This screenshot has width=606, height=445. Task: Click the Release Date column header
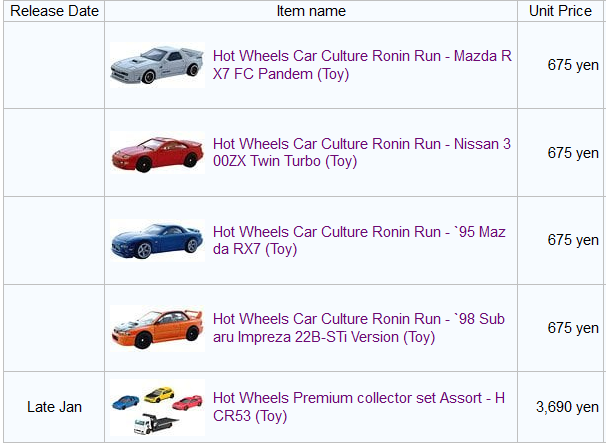coord(54,11)
